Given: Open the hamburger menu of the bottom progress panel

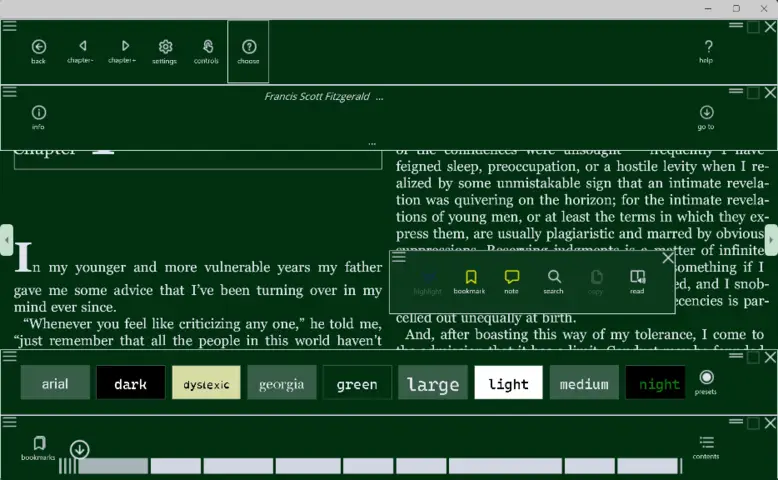Looking at the screenshot, I should pyautogui.click(x=9, y=422).
